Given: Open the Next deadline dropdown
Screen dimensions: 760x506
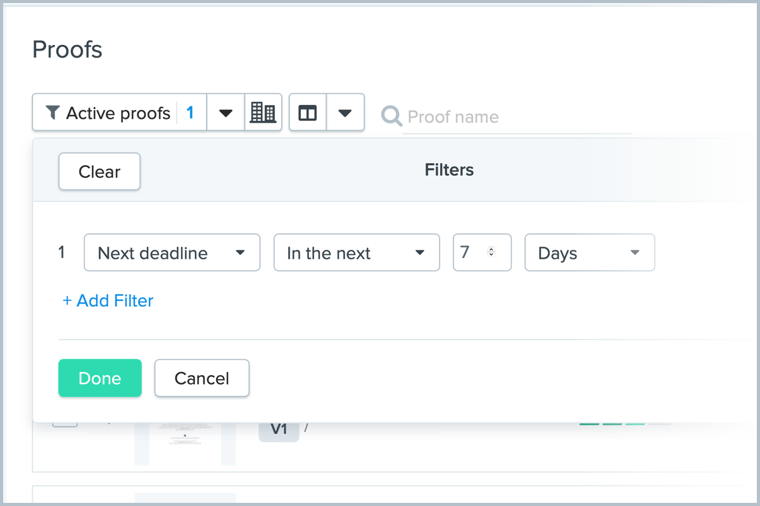Looking at the screenshot, I should [172, 253].
